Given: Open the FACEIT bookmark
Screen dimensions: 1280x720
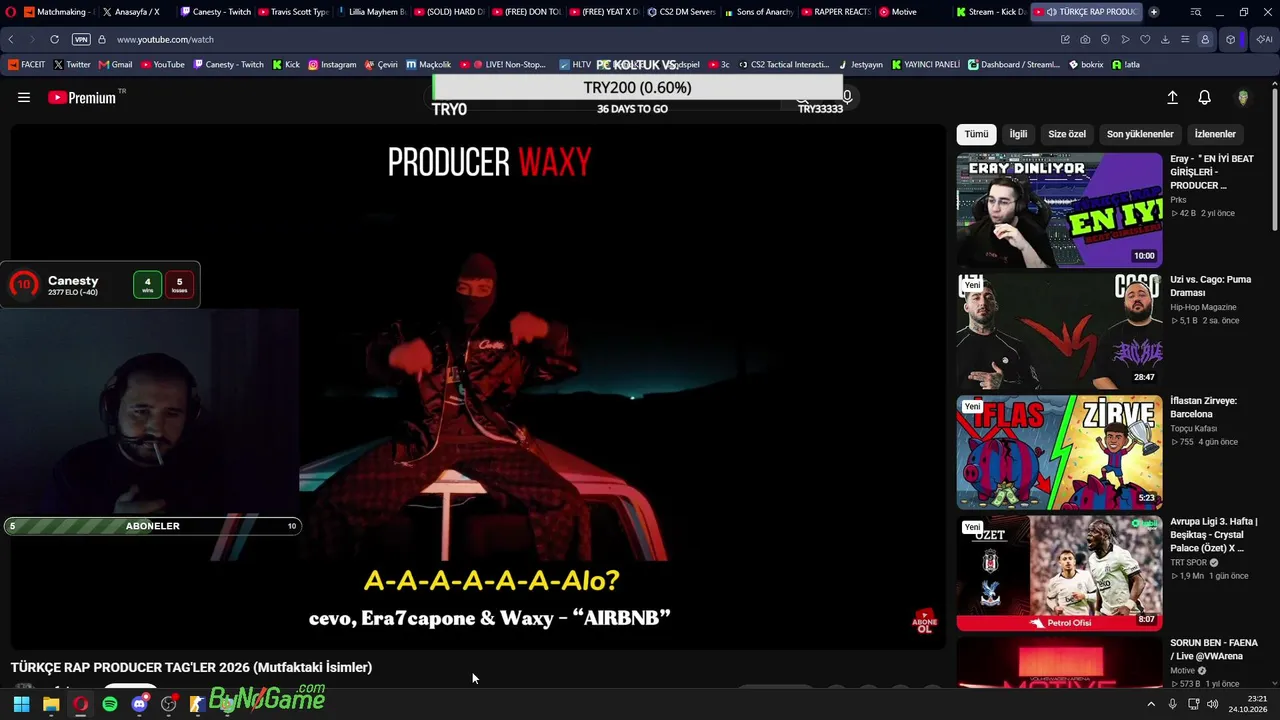Looking at the screenshot, I should click(x=27, y=64).
